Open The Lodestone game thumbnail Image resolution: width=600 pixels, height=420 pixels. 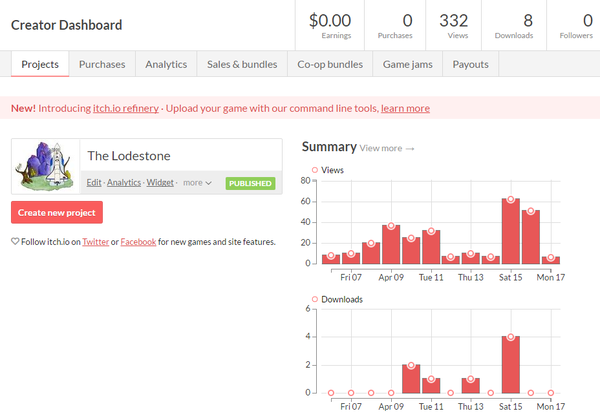click(x=45, y=166)
